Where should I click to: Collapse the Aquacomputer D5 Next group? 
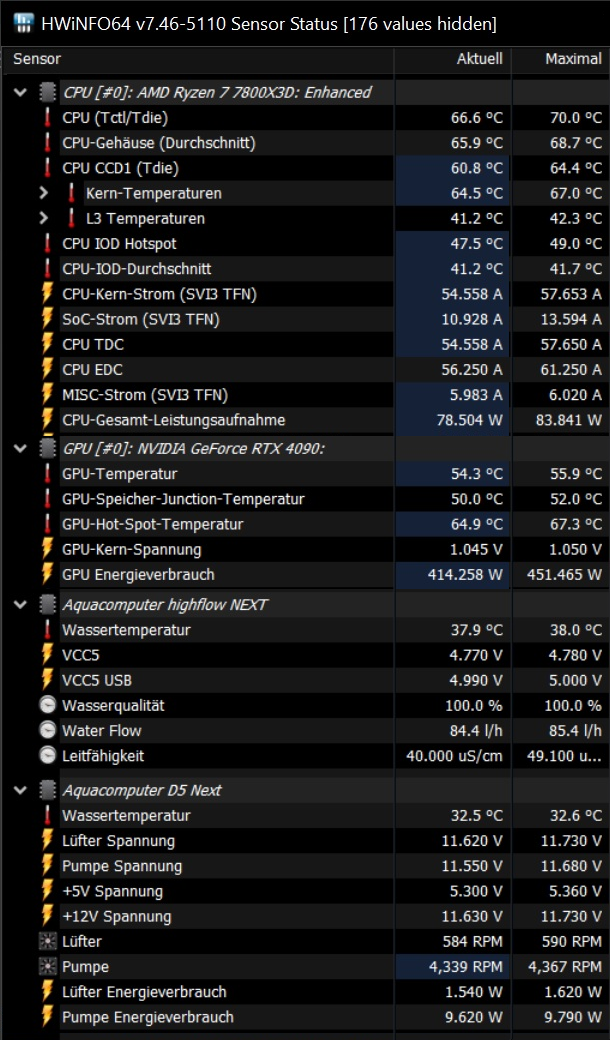tap(20, 790)
